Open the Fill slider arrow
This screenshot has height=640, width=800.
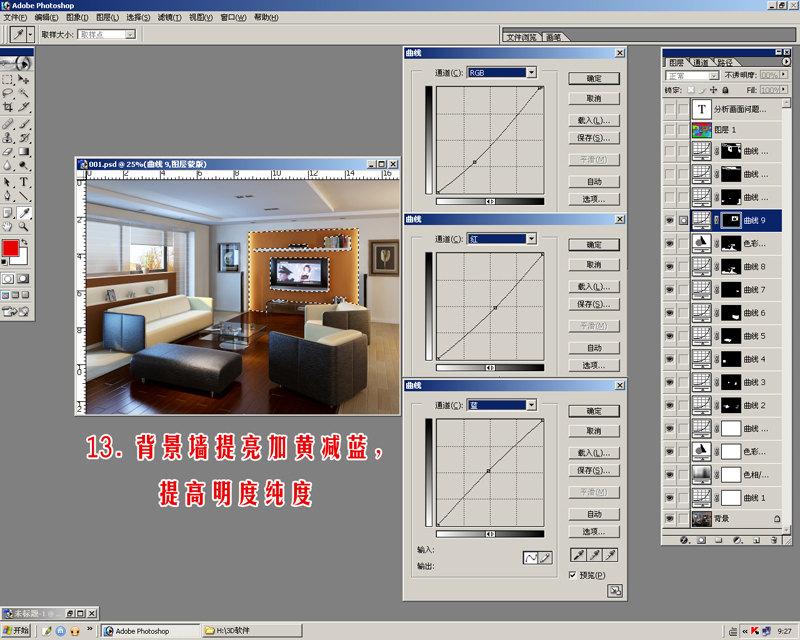[784, 90]
